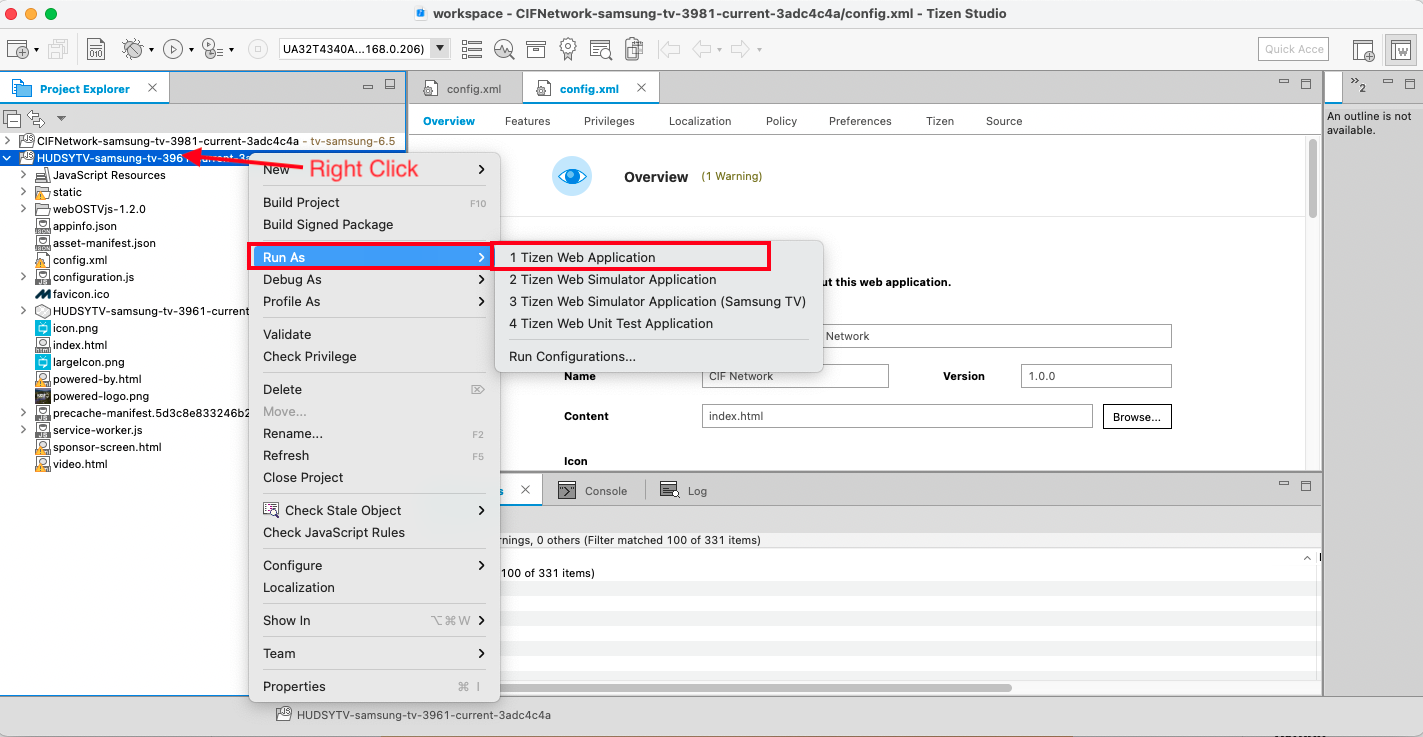Open the Debug dropdown arrow
The image size is (1423, 737).
pos(151,50)
